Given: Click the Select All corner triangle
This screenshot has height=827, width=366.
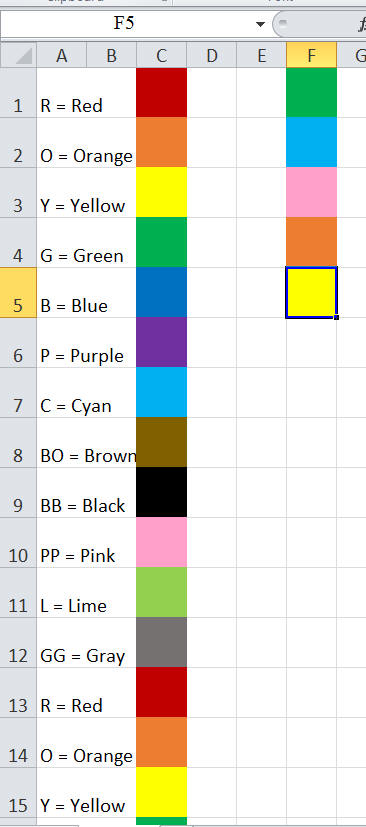Looking at the screenshot, I should point(18,55).
